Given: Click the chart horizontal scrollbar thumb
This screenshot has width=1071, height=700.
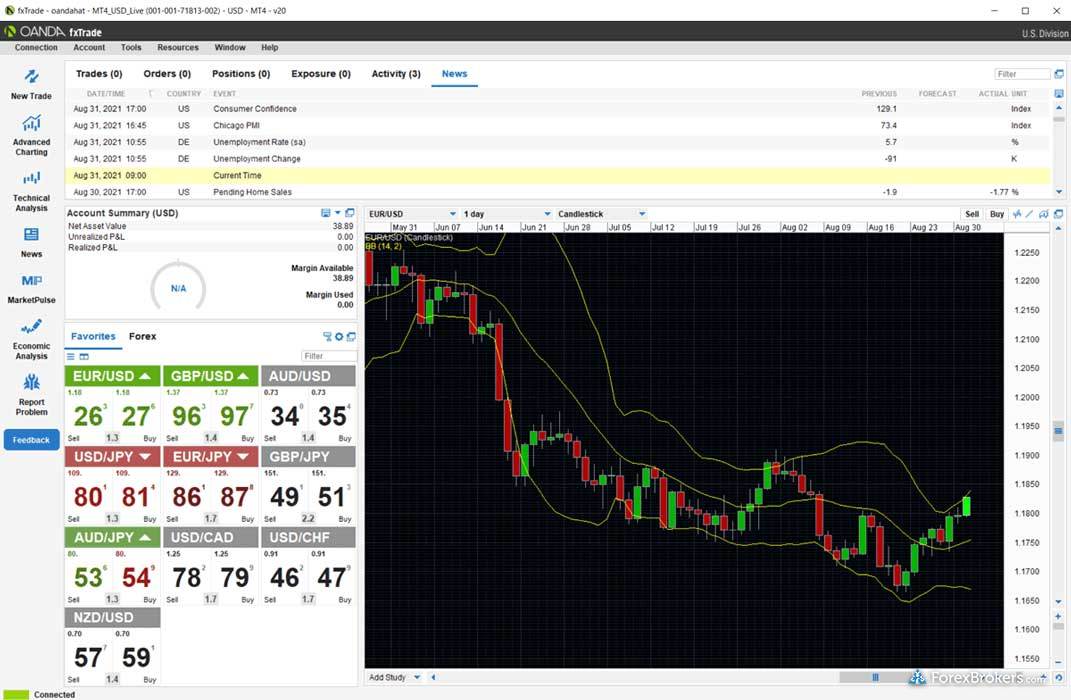Looking at the screenshot, I should [875, 677].
